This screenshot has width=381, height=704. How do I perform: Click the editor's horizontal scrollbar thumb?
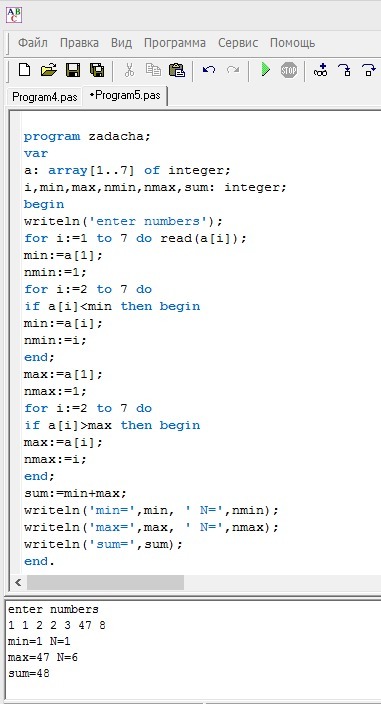(x=105, y=583)
